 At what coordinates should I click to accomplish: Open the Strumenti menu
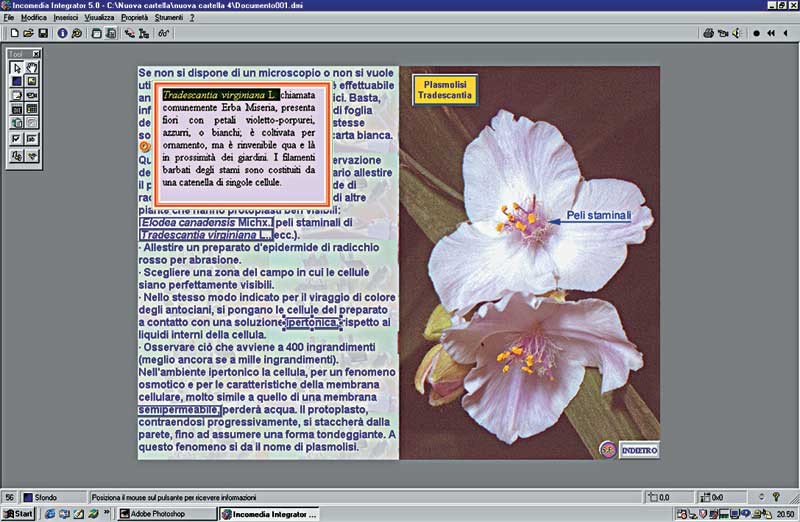pyautogui.click(x=168, y=19)
